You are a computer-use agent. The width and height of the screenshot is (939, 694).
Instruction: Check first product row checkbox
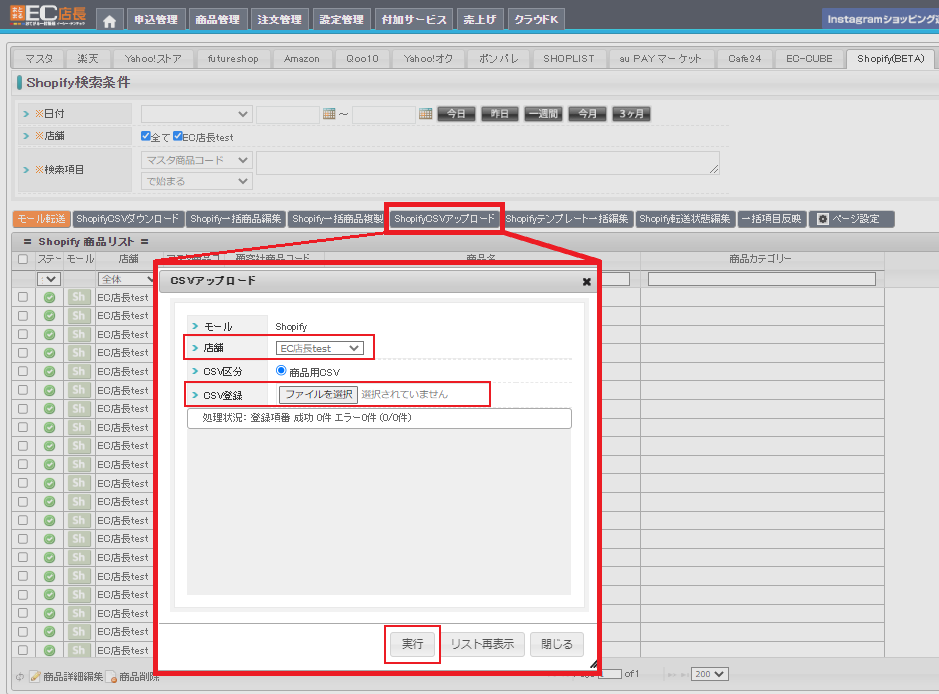[23, 297]
